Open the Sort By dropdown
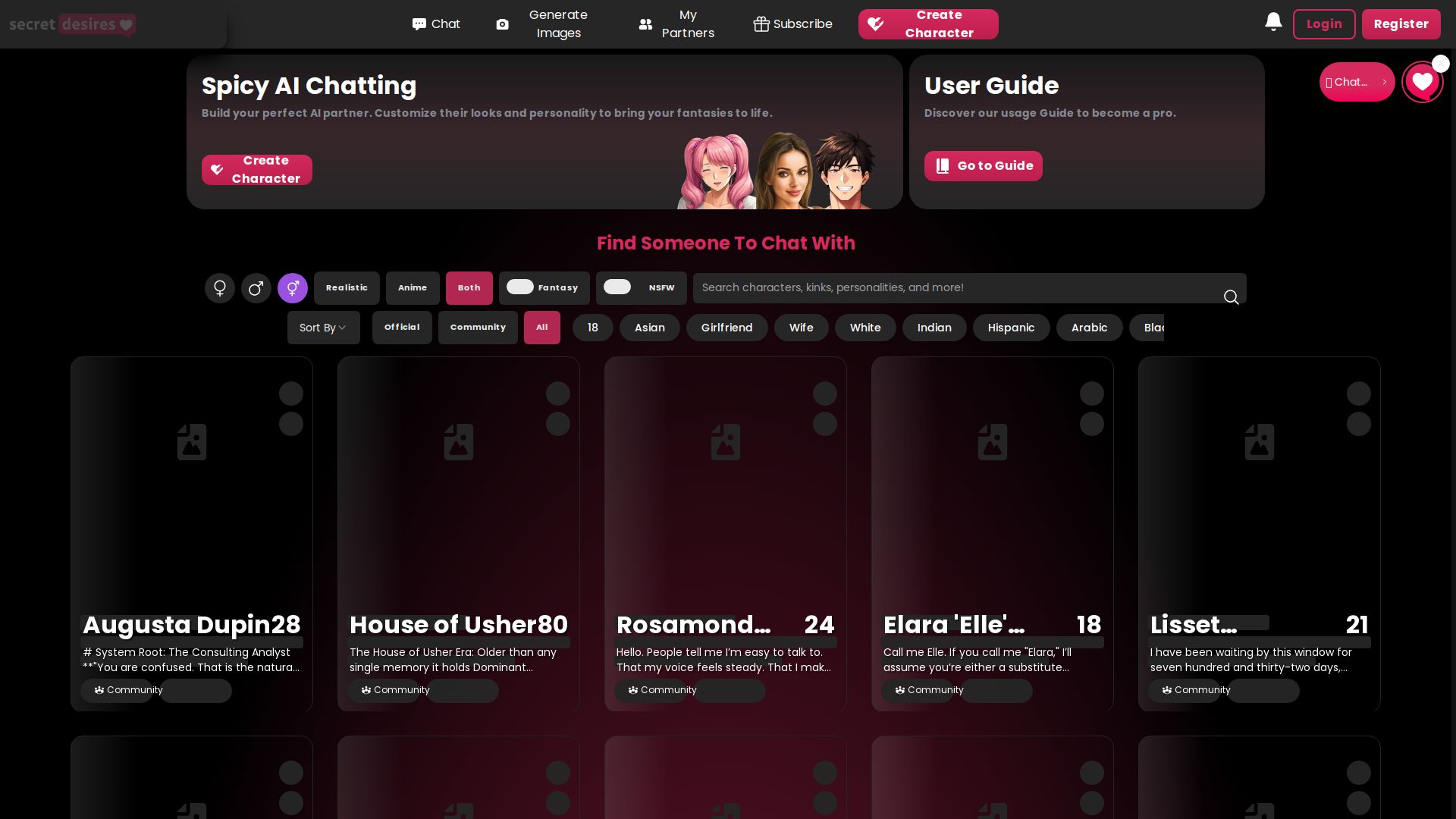This screenshot has height=819, width=1456. [323, 328]
